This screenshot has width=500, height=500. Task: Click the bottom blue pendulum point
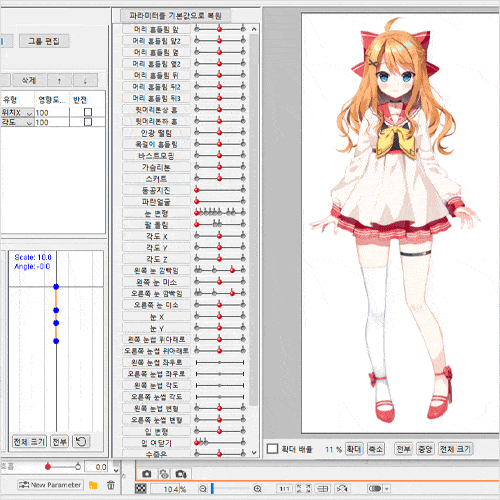point(56,341)
